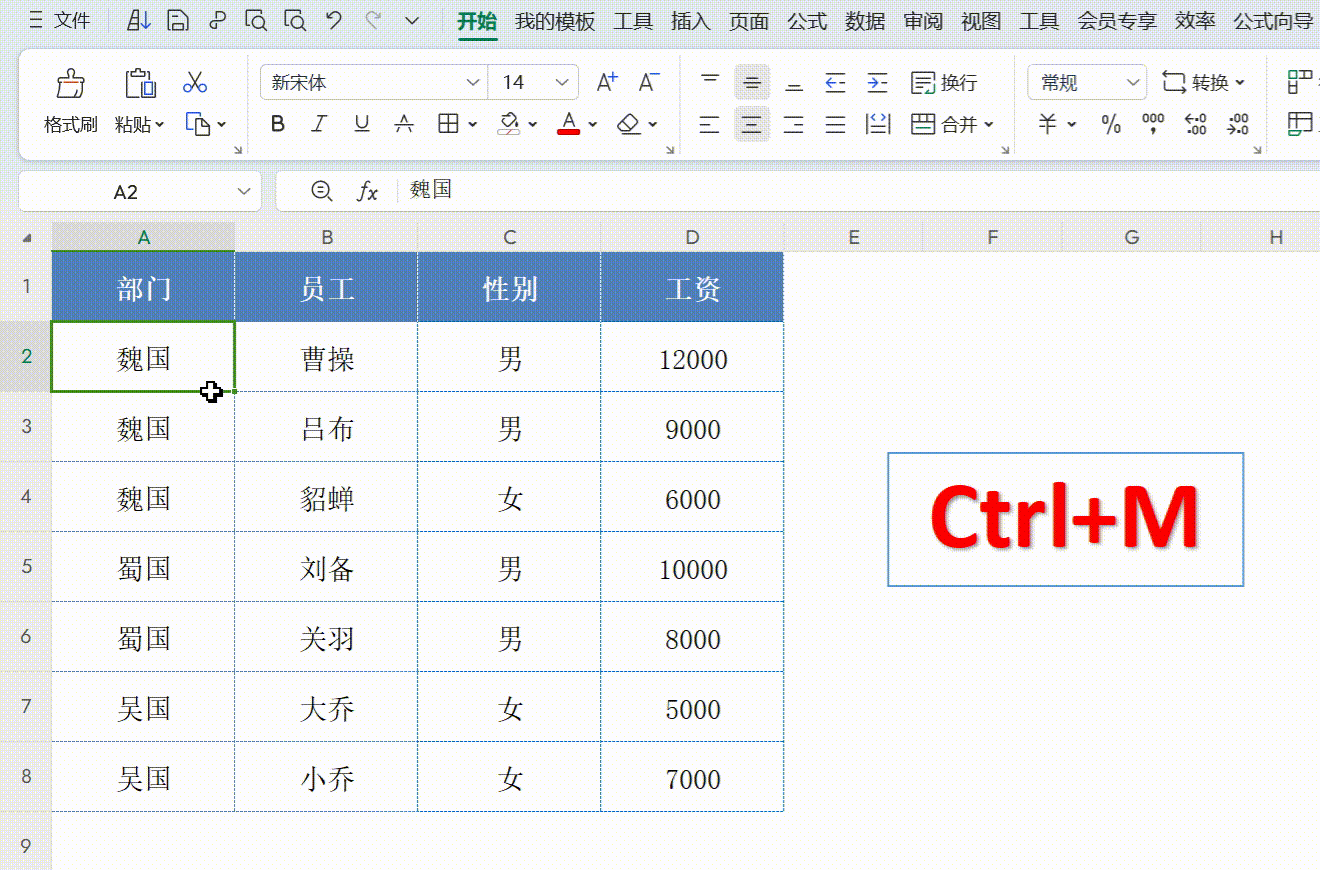Increase font size with A+ icon

pyautogui.click(x=607, y=83)
